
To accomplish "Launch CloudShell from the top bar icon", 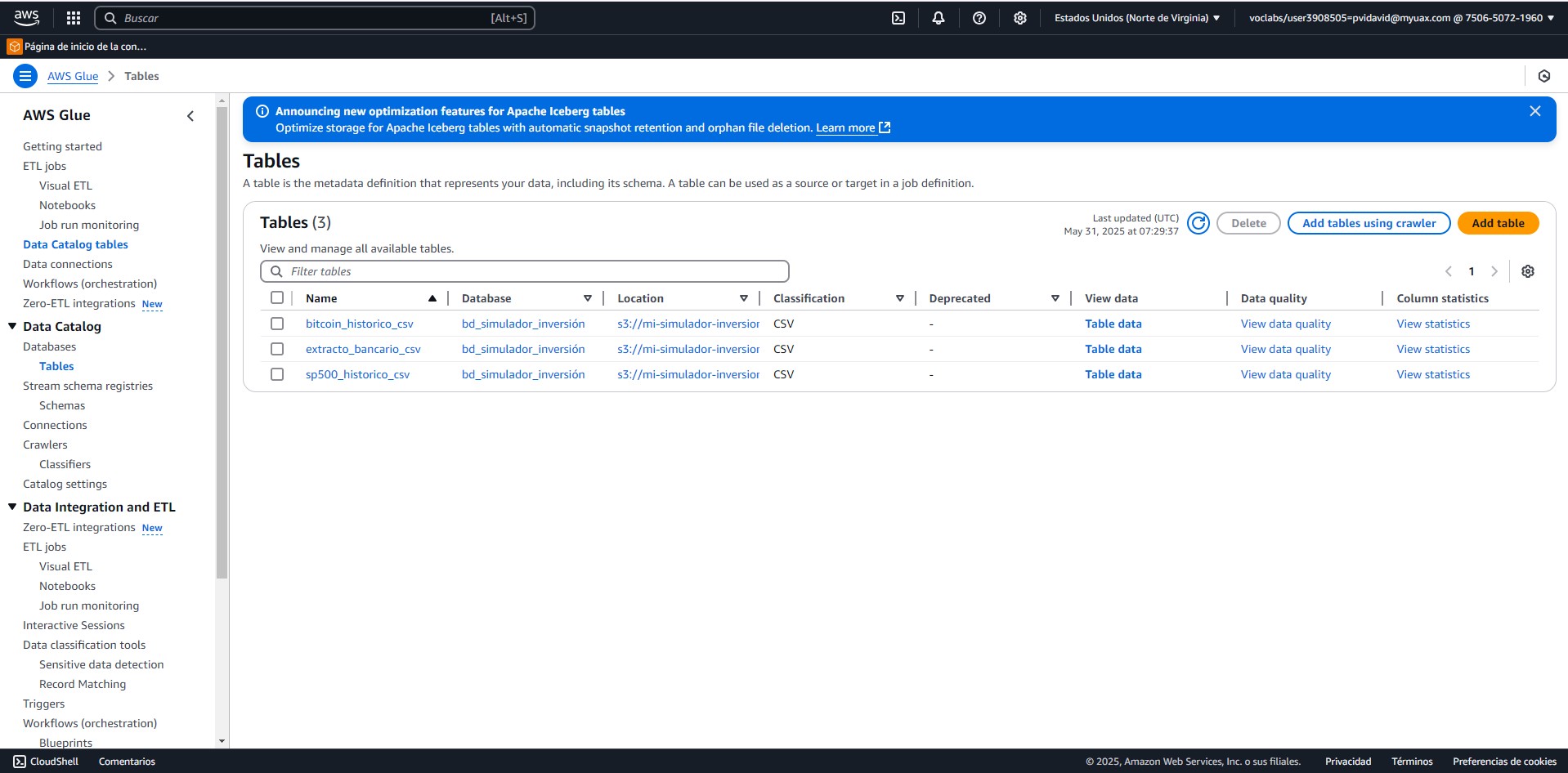I will 898,18.
